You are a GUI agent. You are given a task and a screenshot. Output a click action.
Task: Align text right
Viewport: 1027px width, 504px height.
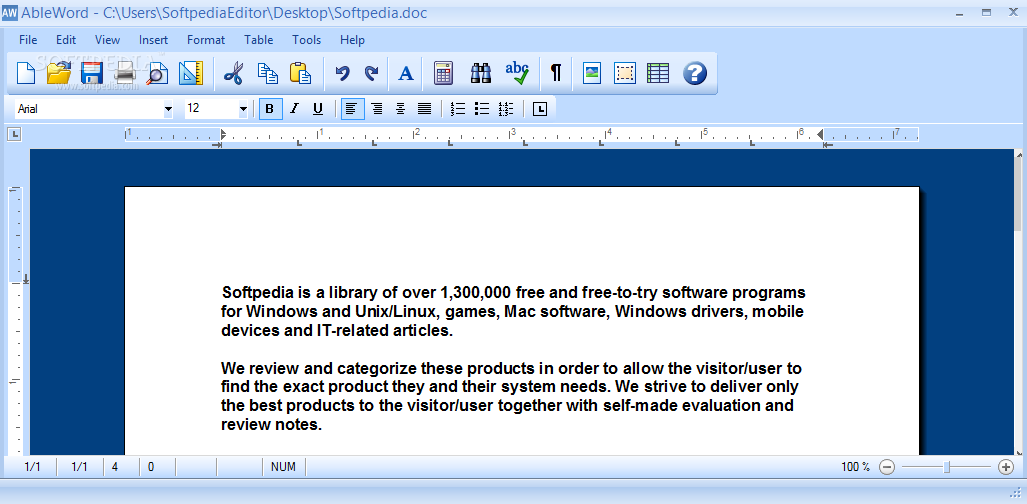[377, 109]
